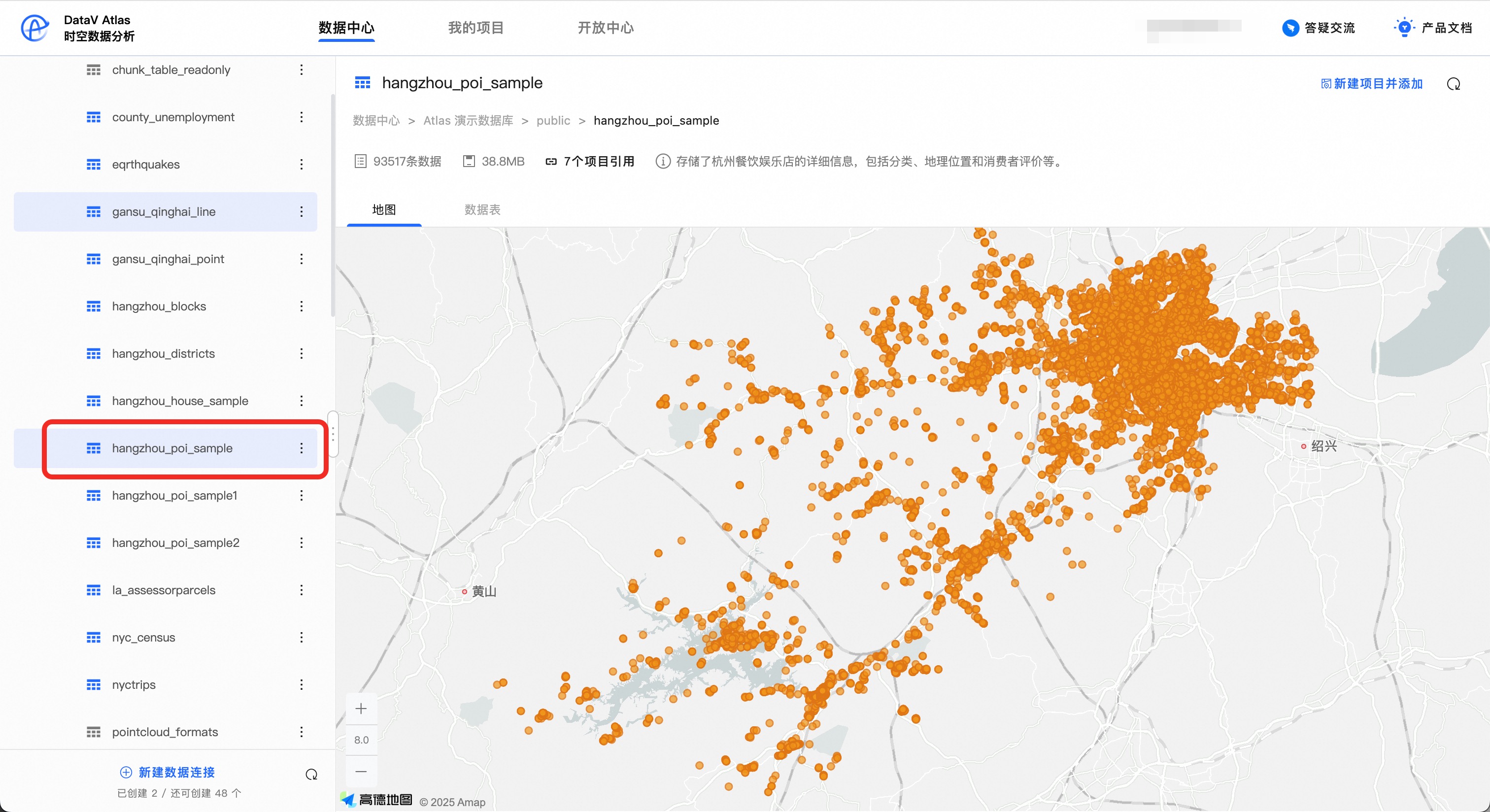Viewport: 1490px width, 812px height.
Task: Click the 绍兴 city label on map
Action: click(x=1323, y=446)
